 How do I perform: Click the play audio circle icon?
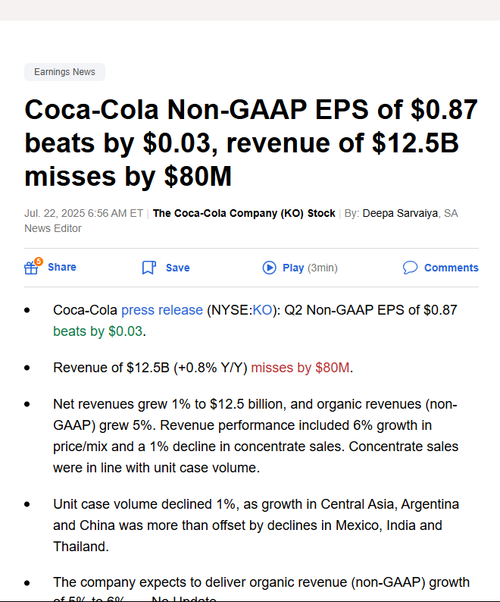coord(269,268)
